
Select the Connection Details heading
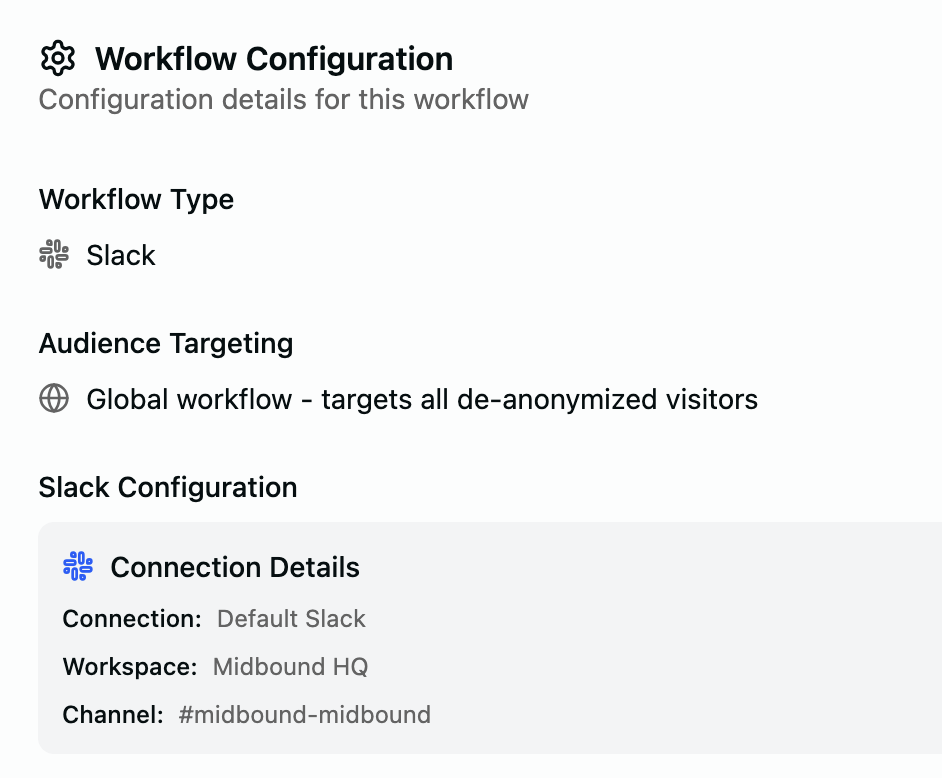point(234,566)
